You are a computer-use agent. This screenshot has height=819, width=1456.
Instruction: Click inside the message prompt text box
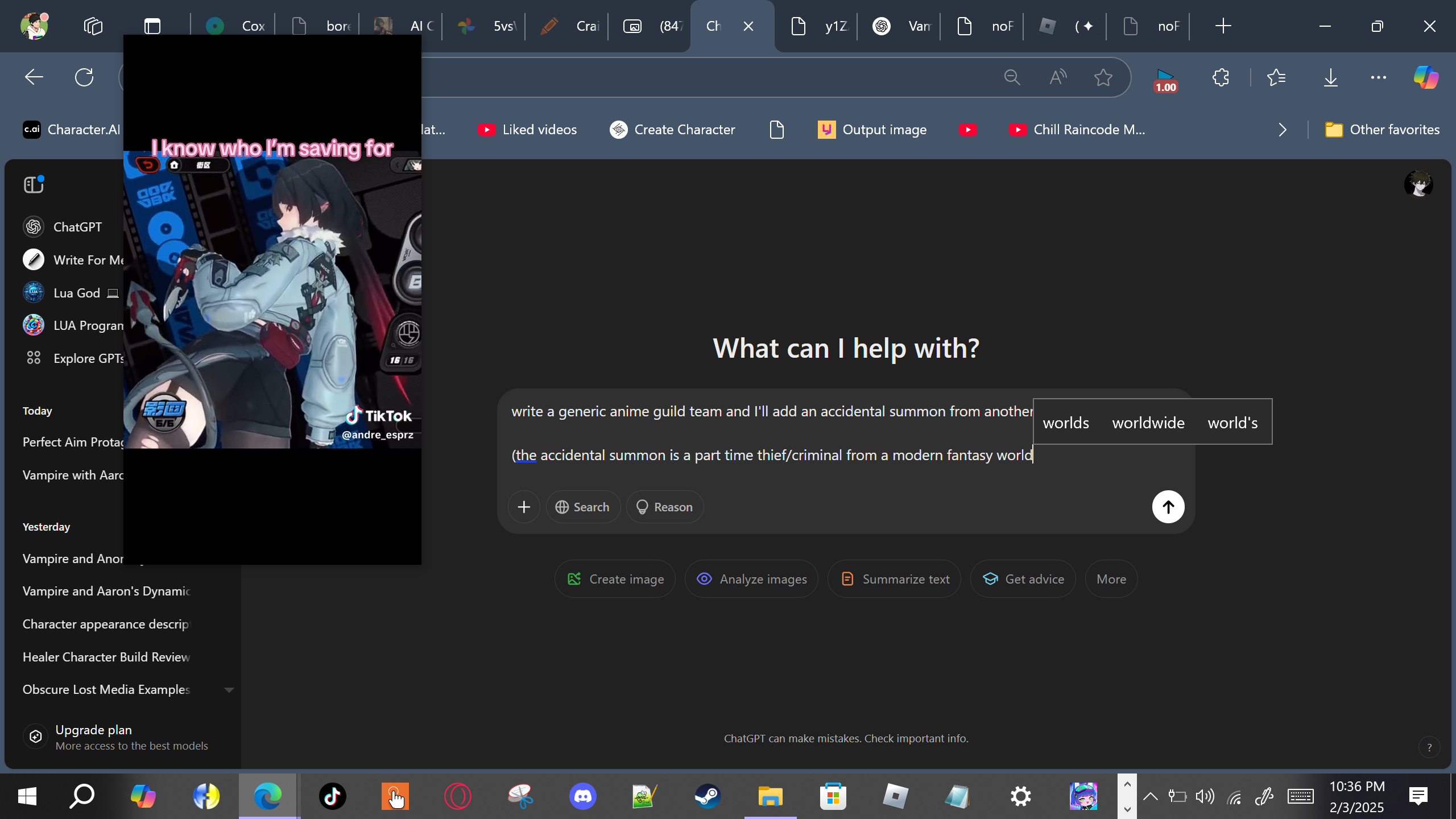[x=846, y=433]
